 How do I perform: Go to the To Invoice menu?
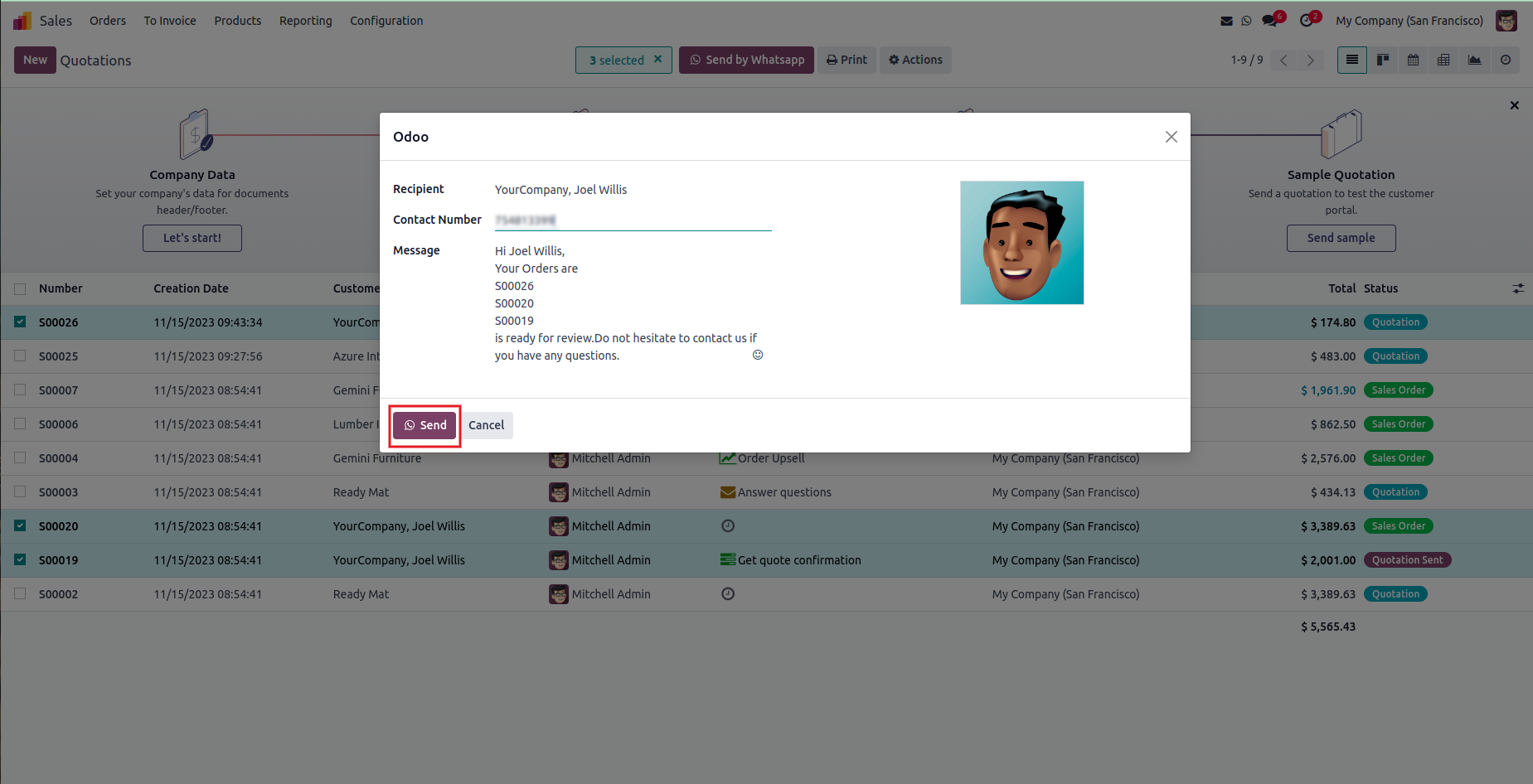pos(170,21)
